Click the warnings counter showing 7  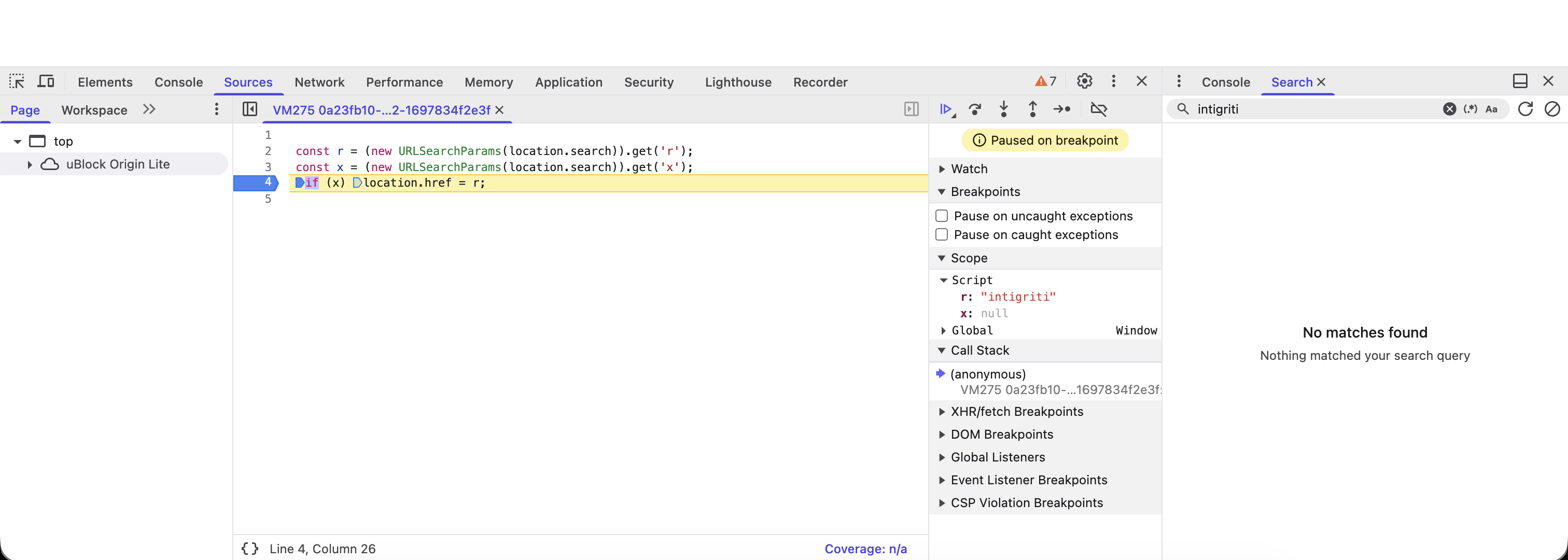[1045, 80]
